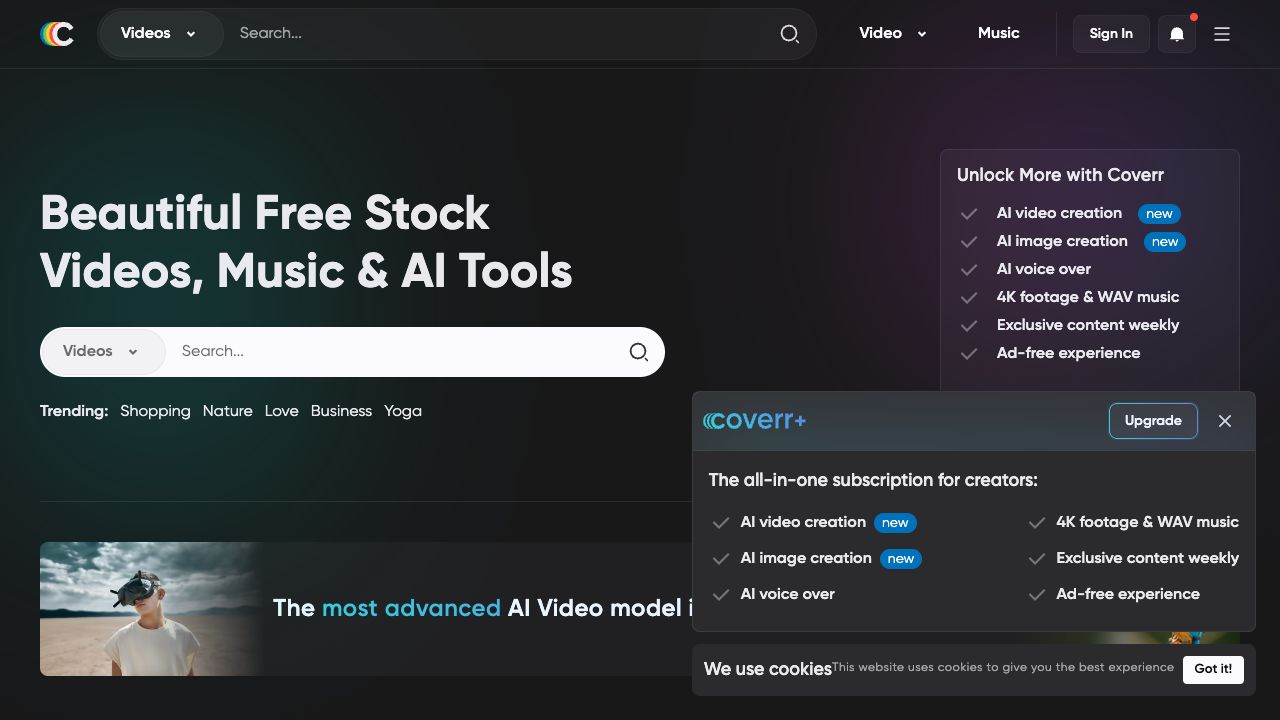Go to the Music section
The height and width of the screenshot is (720, 1280).
point(998,34)
